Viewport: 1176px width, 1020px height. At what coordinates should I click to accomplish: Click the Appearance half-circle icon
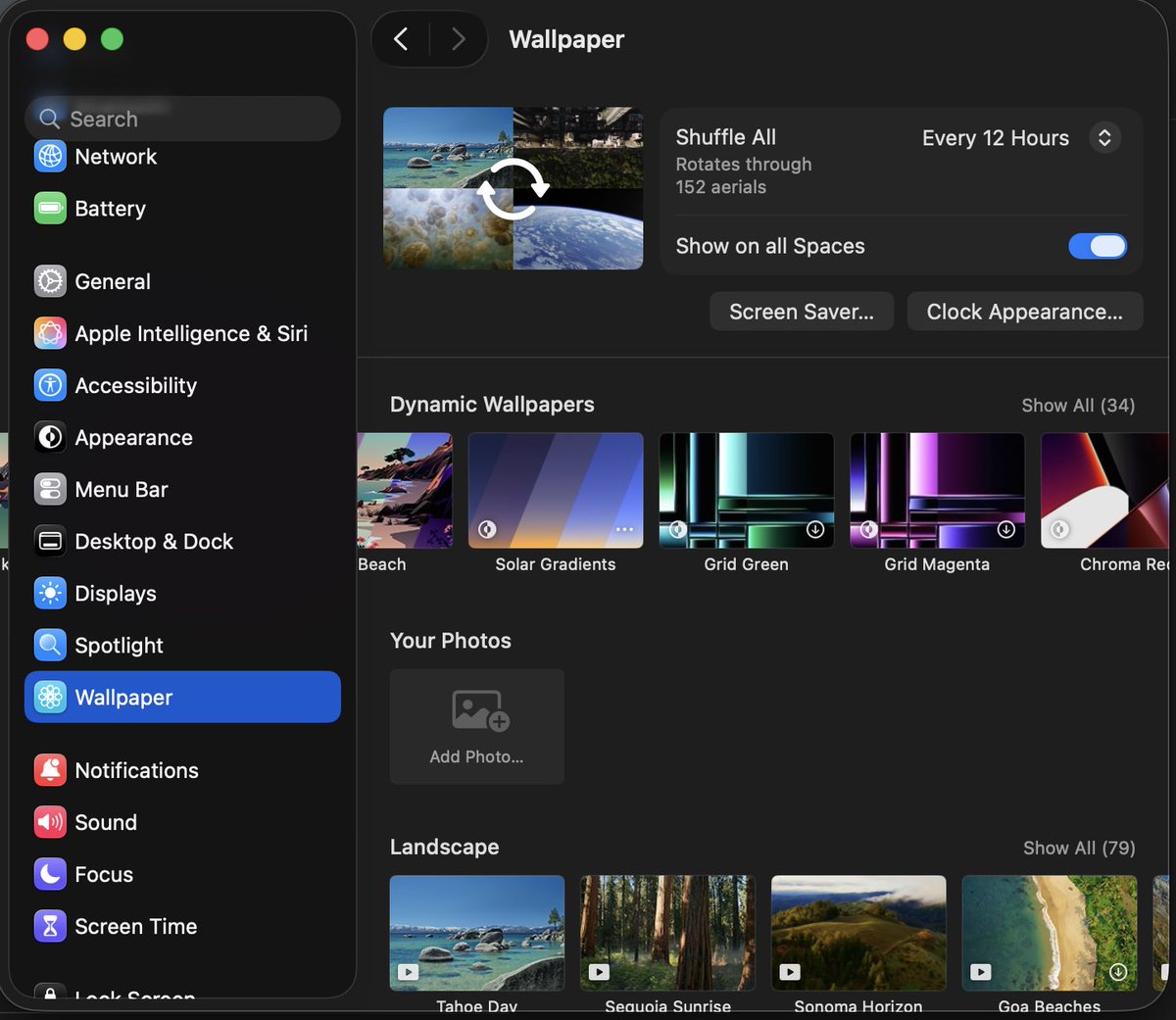pyautogui.click(x=50, y=437)
